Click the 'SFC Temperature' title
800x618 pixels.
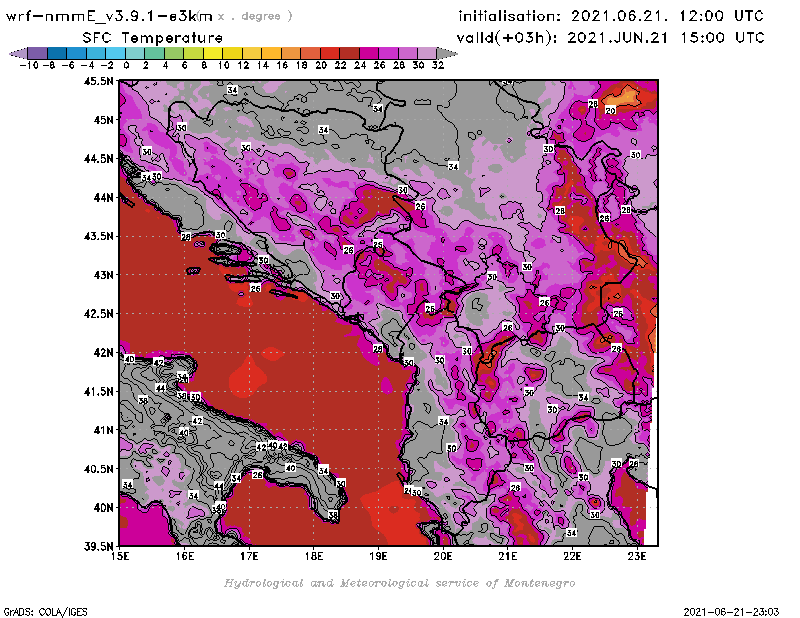pos(153,38)
